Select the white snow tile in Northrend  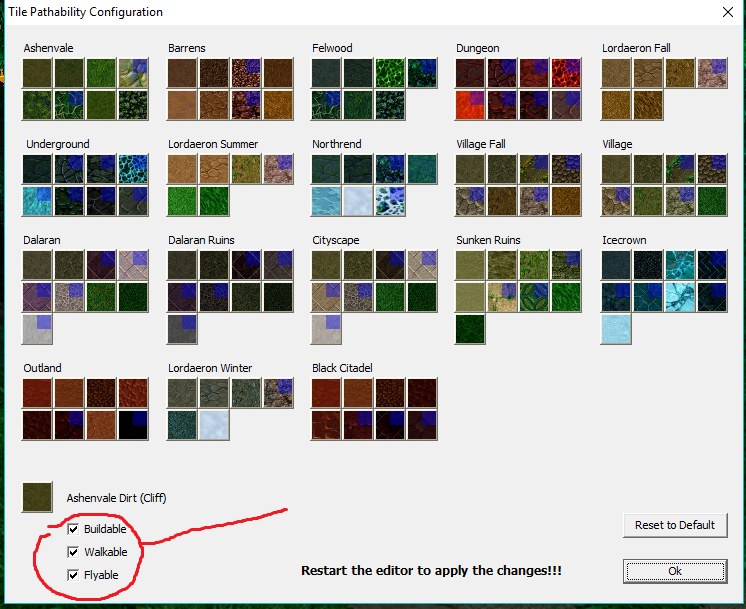click(x=358, y=201)
